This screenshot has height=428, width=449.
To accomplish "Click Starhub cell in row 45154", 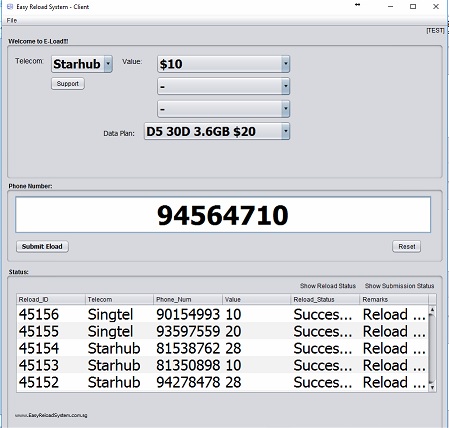I will 120,348.
